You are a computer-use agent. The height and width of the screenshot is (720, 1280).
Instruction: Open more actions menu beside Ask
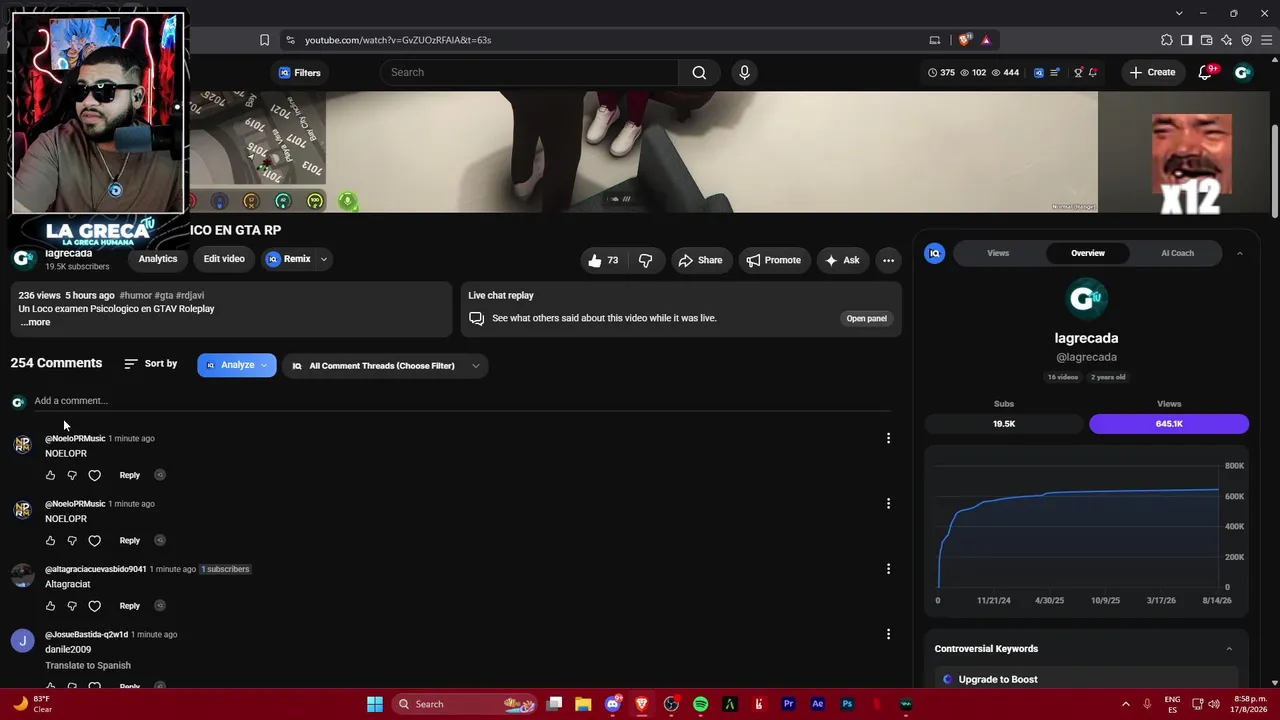click(x=888, y=260)
